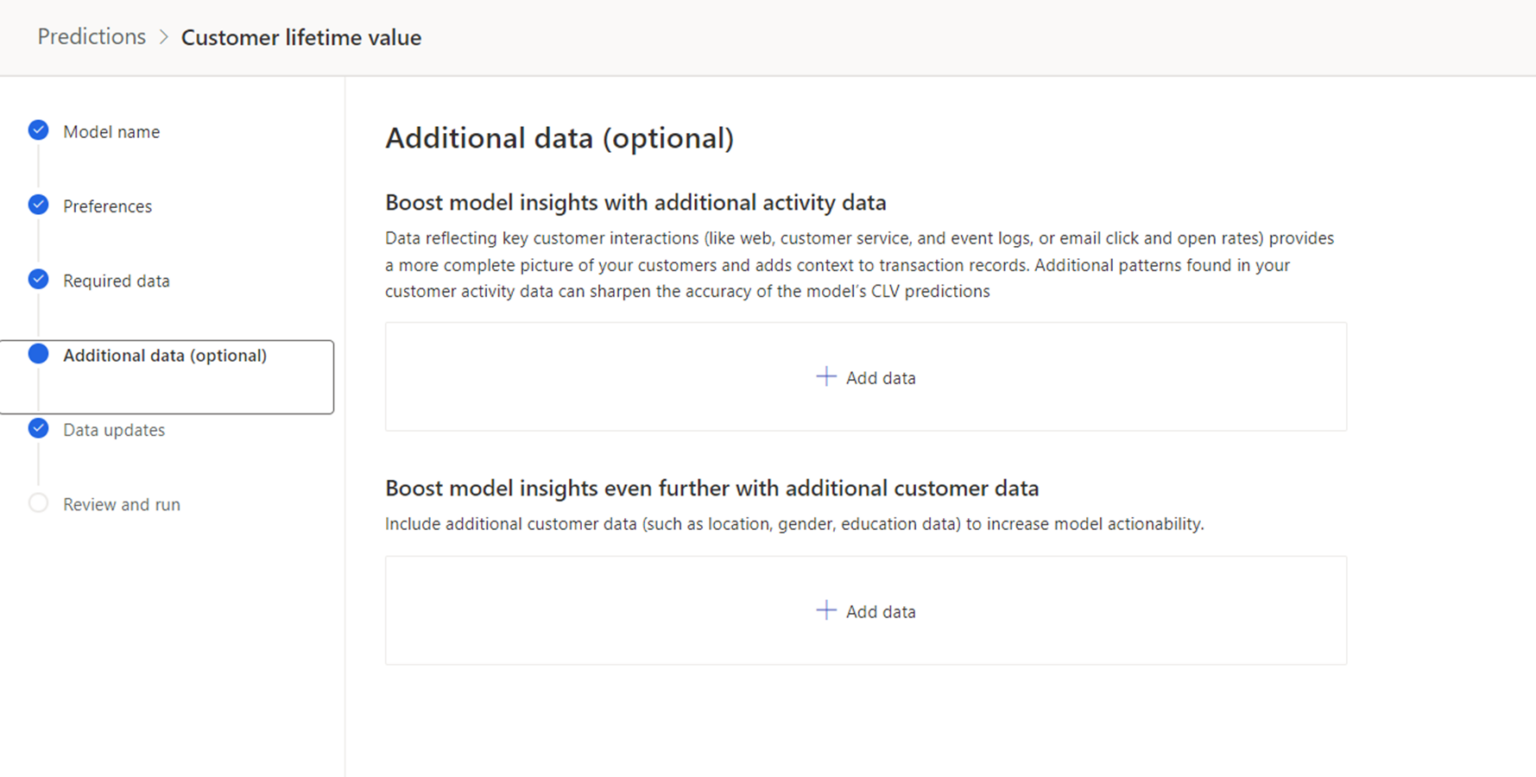Screen dimensions: 1536x777
Task: Click the blue check icon next to Preferences
Action: (38, 205)
